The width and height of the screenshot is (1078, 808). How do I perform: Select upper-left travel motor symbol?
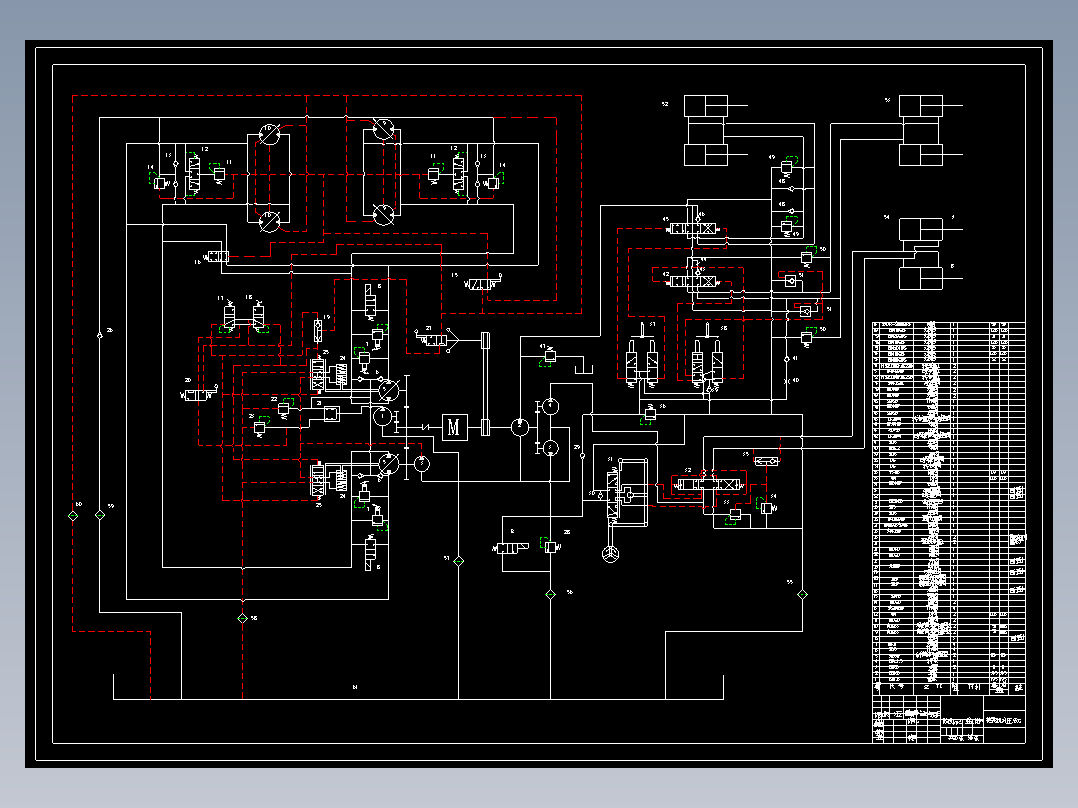pos(270,134)
